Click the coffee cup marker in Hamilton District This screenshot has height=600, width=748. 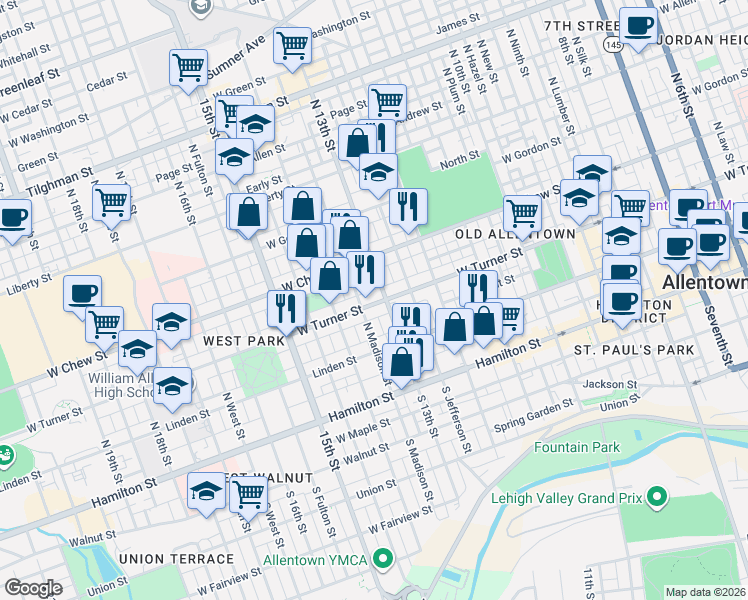(x=623, y=302)
